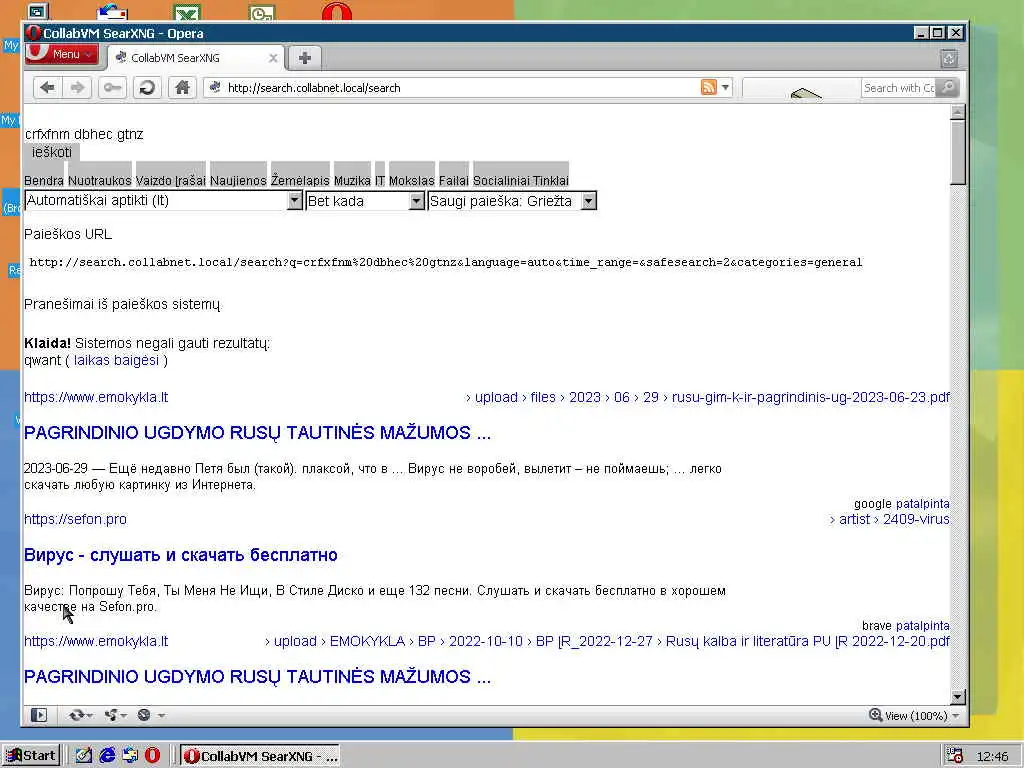The image size is (1024, 768).
Task: Click the page scrollbar up arrow
Action: tap(957, 112)
